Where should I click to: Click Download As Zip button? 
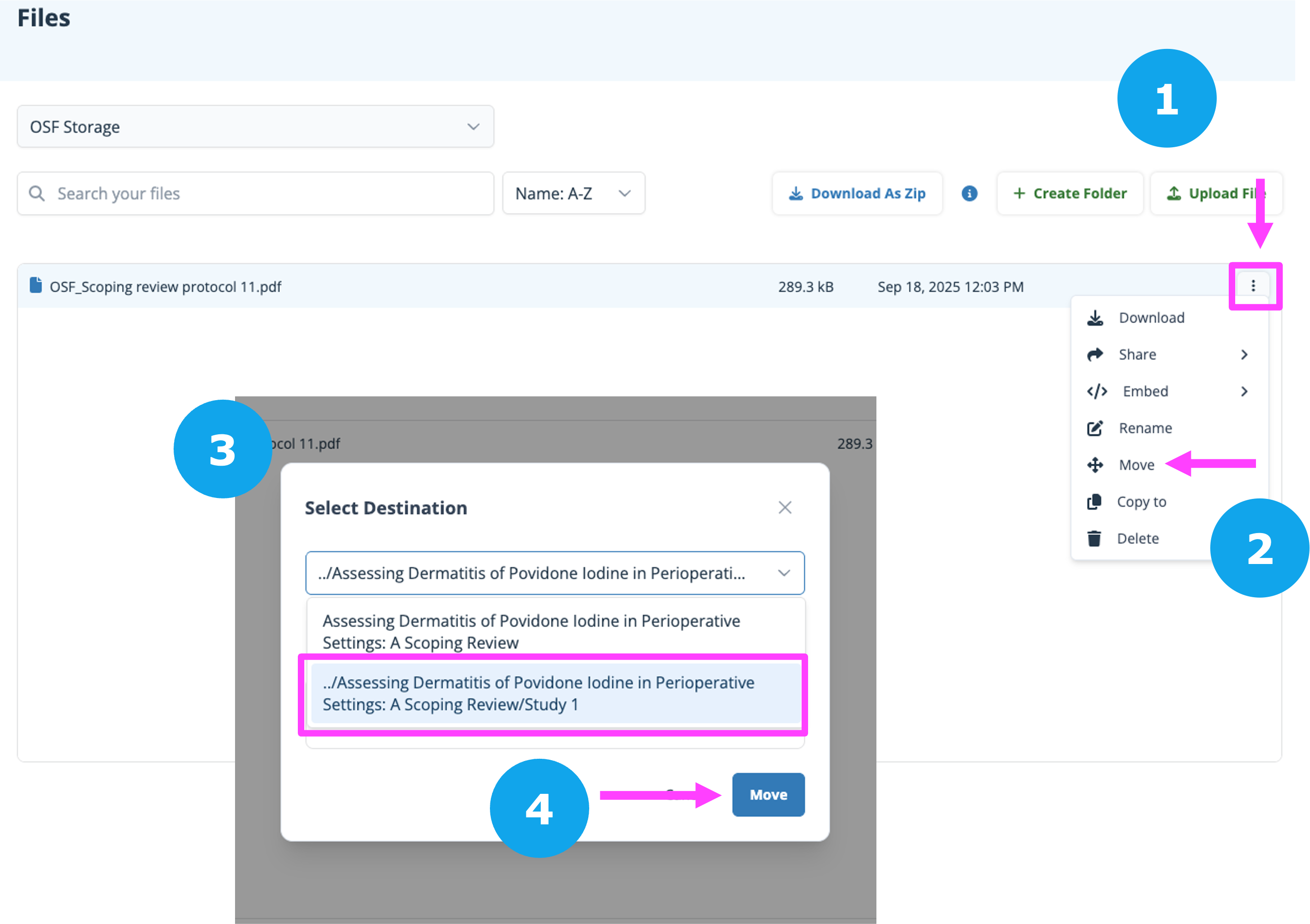[857, 193]
